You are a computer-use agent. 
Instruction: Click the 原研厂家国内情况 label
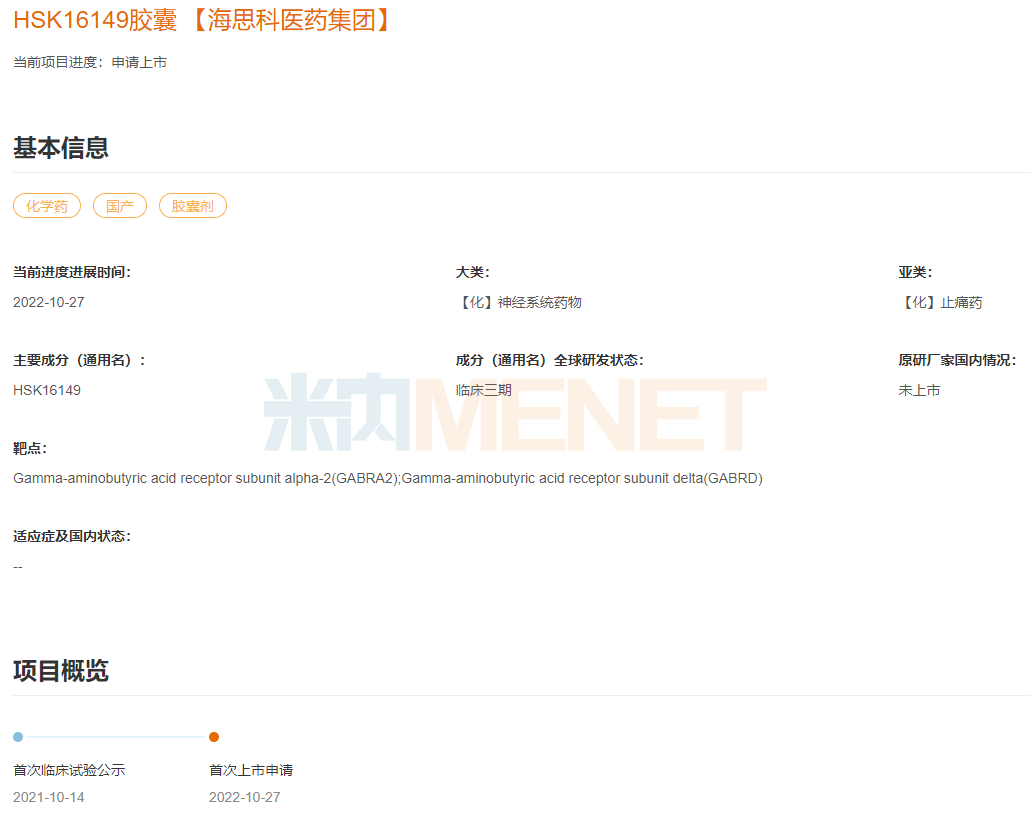tap(957, 360)
